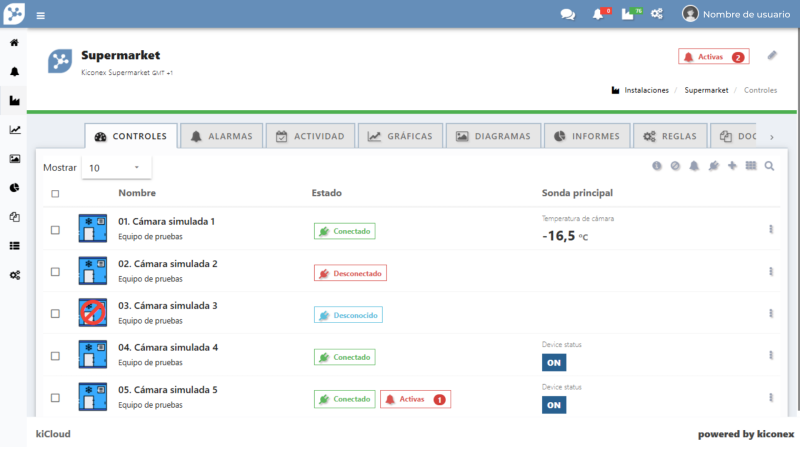Open the chat messages icon in top bar
800x450 pixels.
(x=567, y=14)
